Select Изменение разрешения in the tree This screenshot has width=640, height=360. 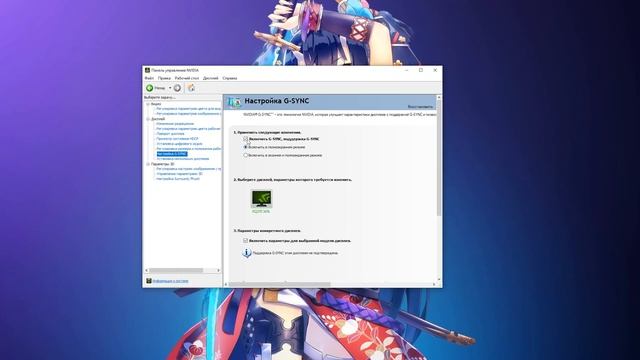(x=175, y=124)
